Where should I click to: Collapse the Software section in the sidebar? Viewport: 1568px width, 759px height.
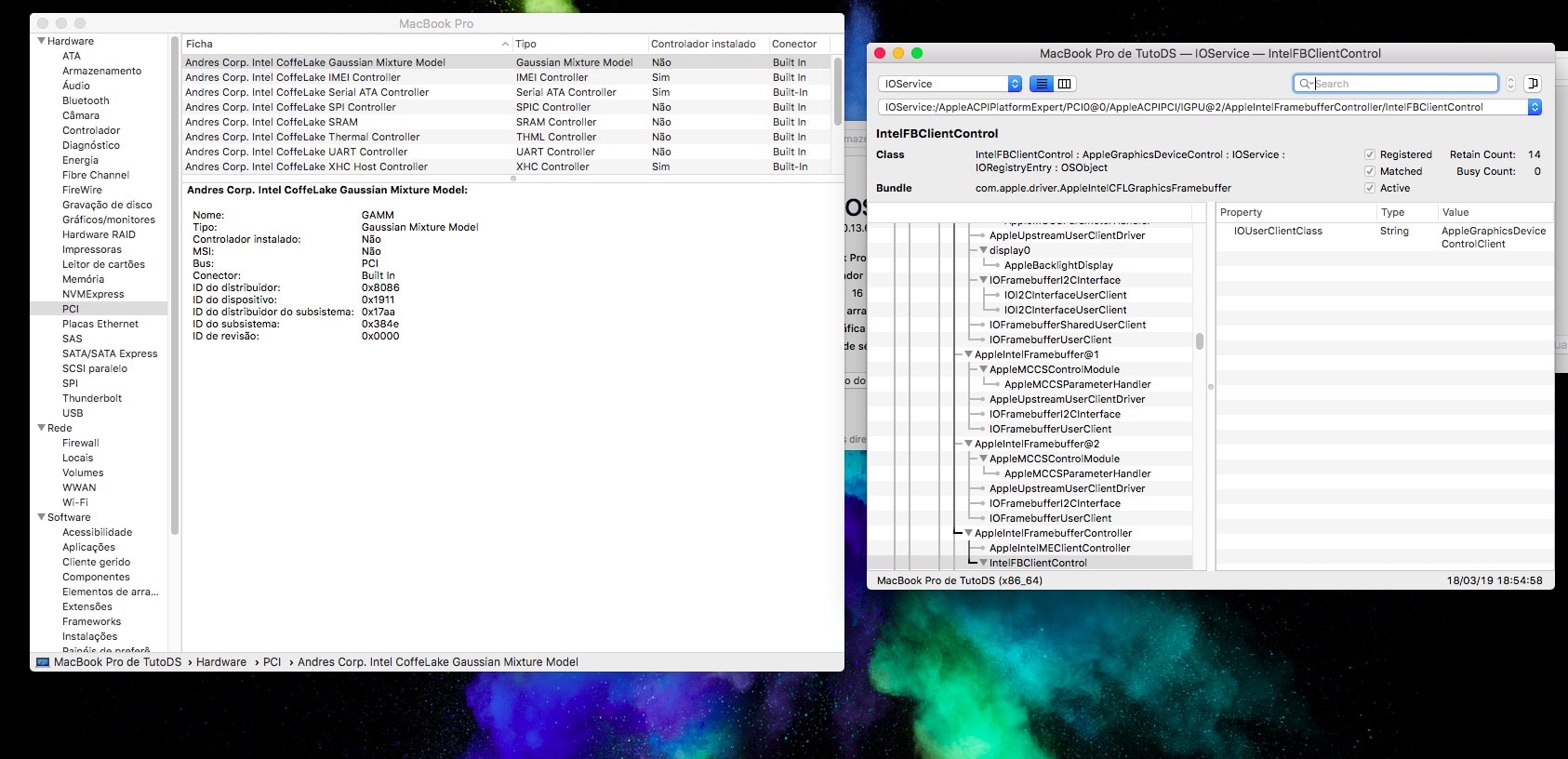41,517
